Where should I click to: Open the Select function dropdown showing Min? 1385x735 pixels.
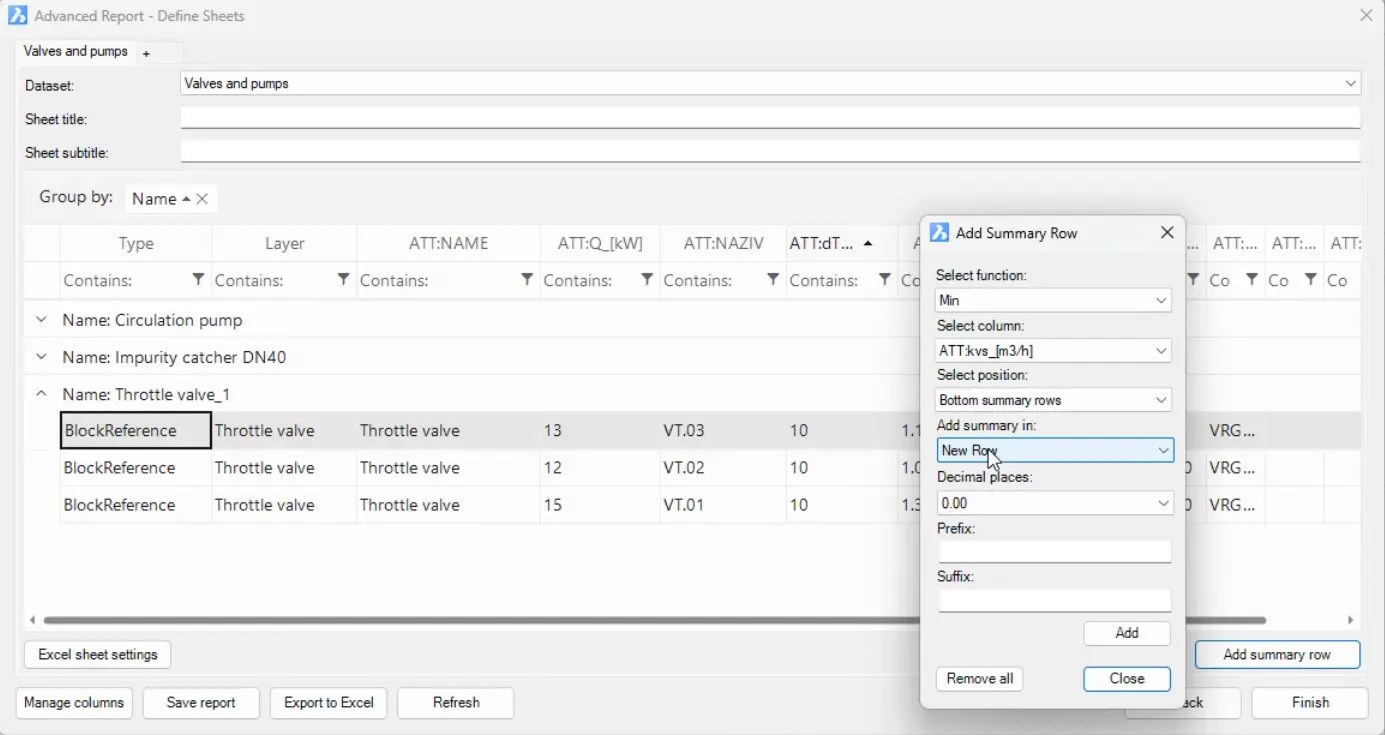click(x=1053, y=300)
